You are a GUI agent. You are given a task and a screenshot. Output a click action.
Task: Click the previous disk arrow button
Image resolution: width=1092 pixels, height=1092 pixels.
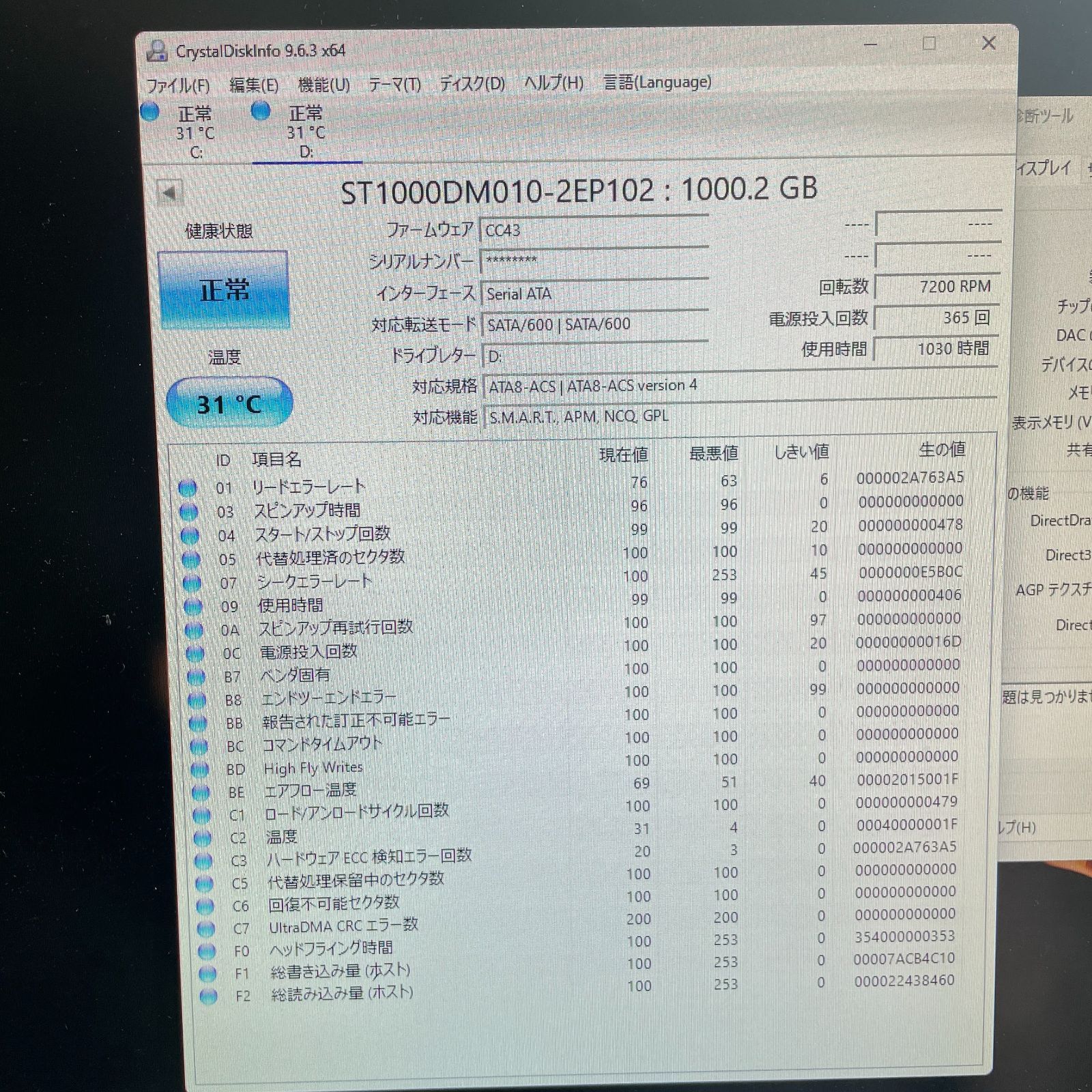pos(169,193)
